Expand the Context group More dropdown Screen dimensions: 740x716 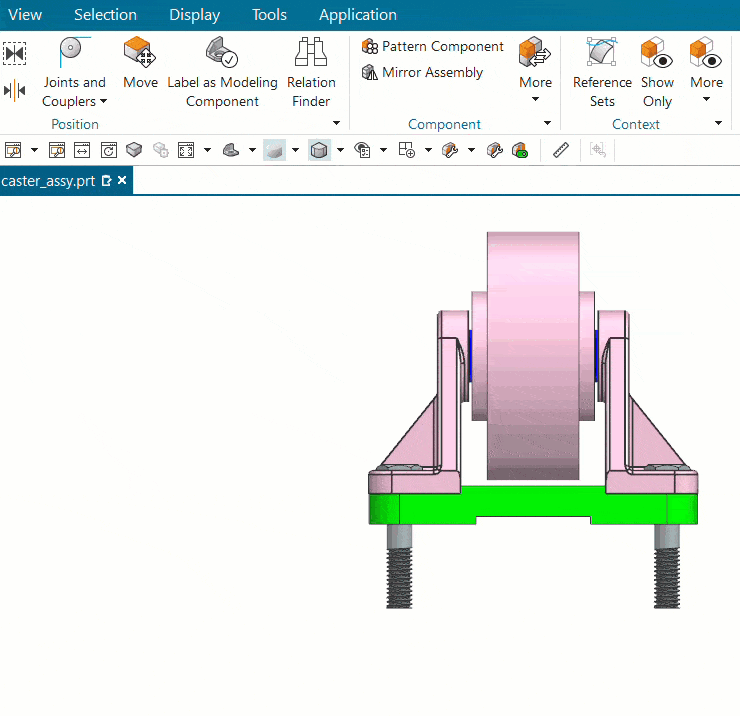pos(706,69)
